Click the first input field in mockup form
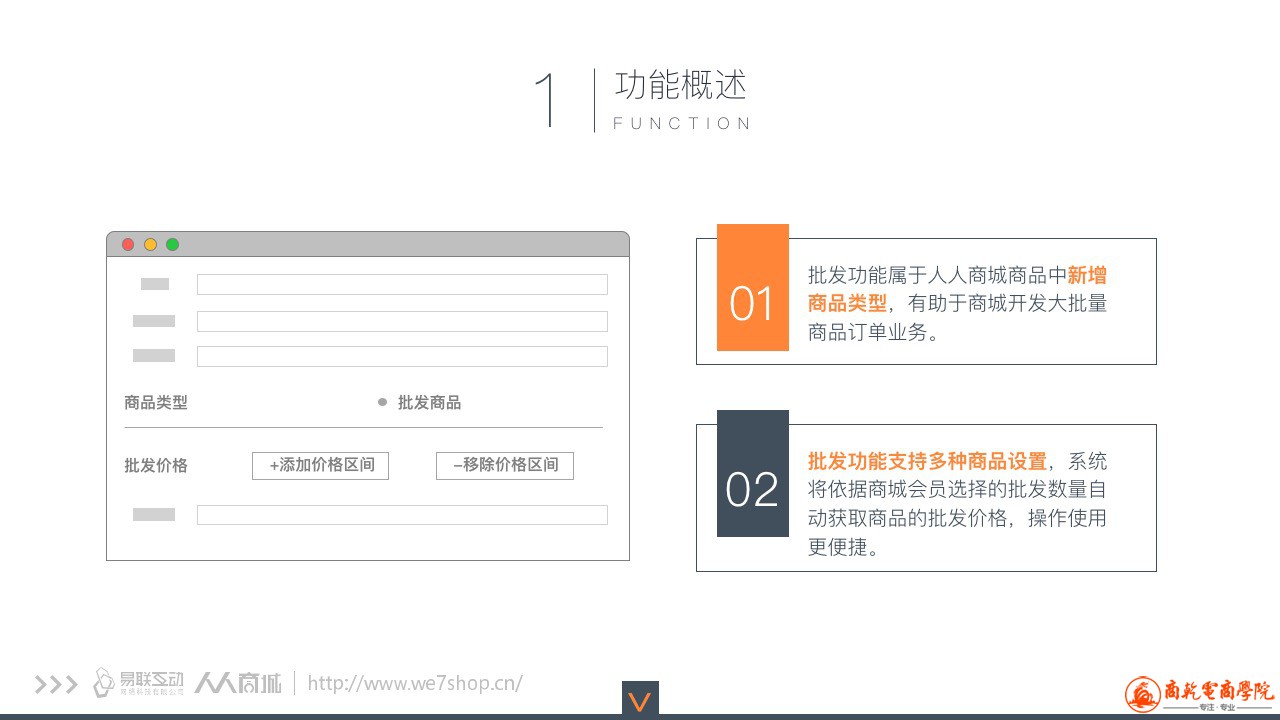Screen dimensions: 1280x720 tap(402, 284)
